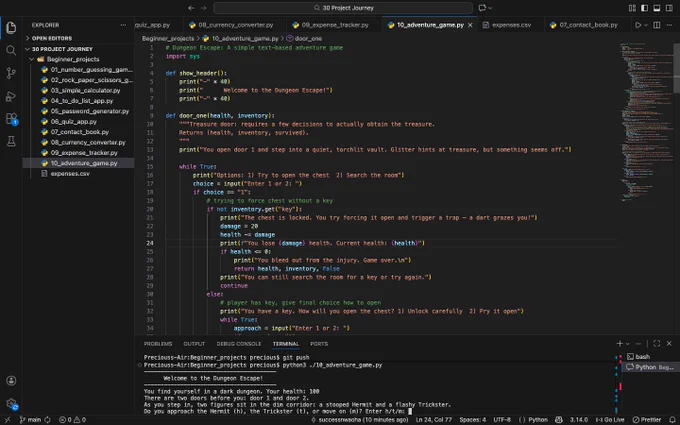The height and width of the screenshot is (425, 680).
Task: Click Python version 3.14.0 in status bar
Action: coord(579,419)
